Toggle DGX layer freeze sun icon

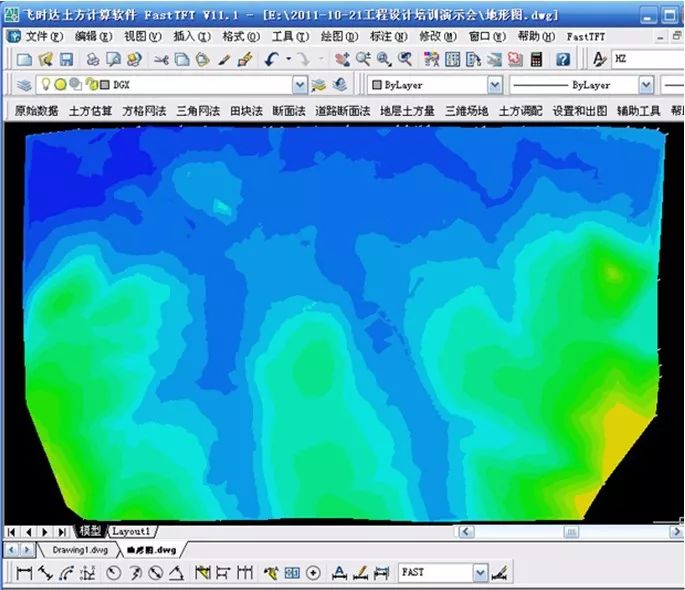pyautogui.click(x=60, y=84)
